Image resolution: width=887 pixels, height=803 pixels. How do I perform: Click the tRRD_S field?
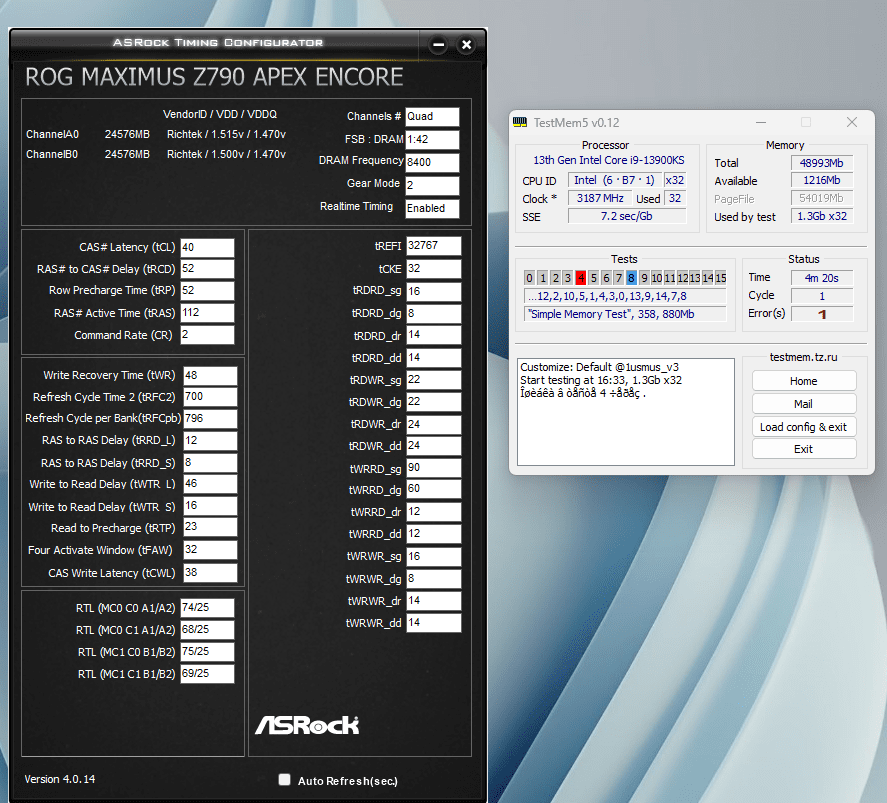click(x=210, y=463)
